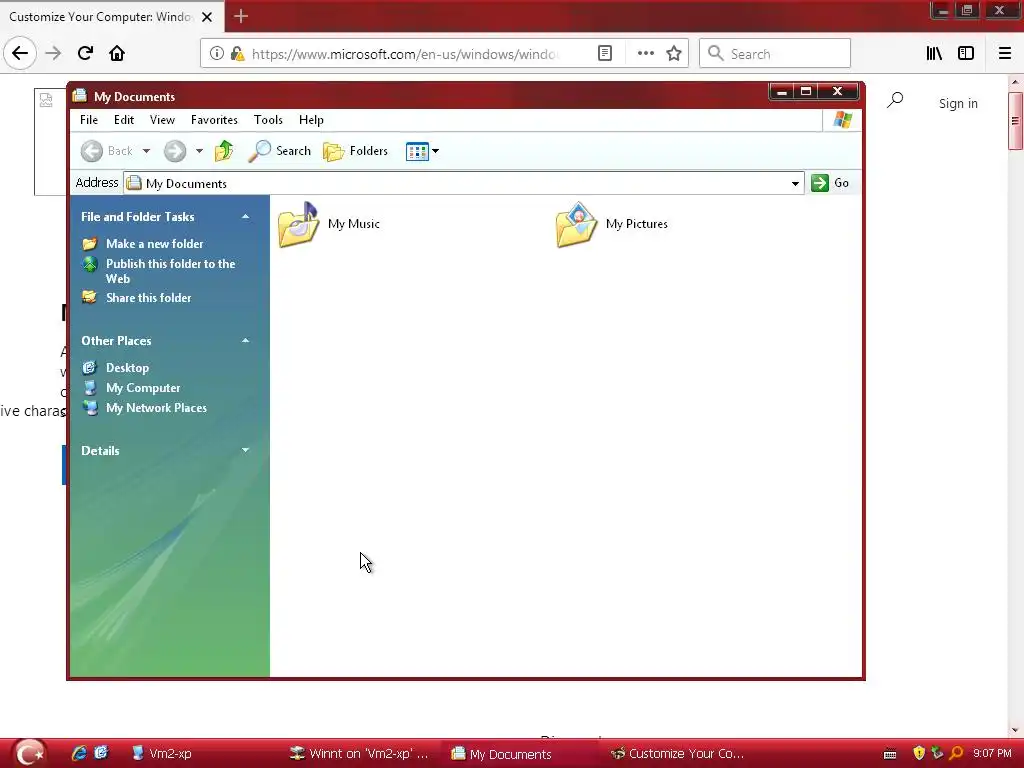Open the Tools menu
The image size is (1024, 768).
pos(268,120)
